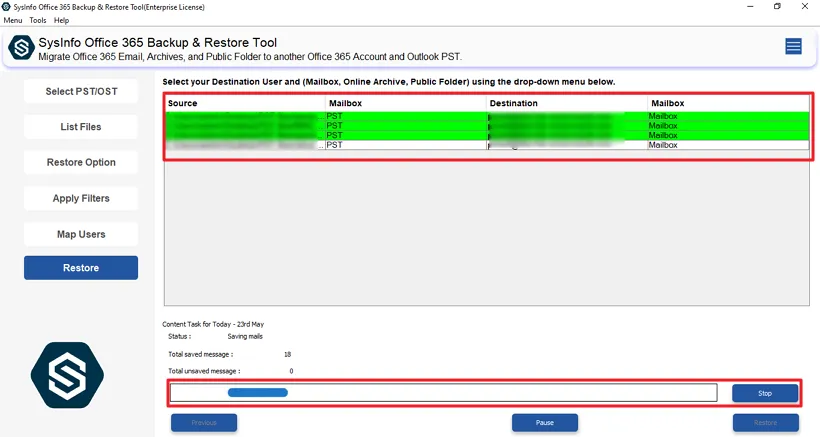820x437 pixels.
Task: Click the Source column header
Action: coord(245,103)
